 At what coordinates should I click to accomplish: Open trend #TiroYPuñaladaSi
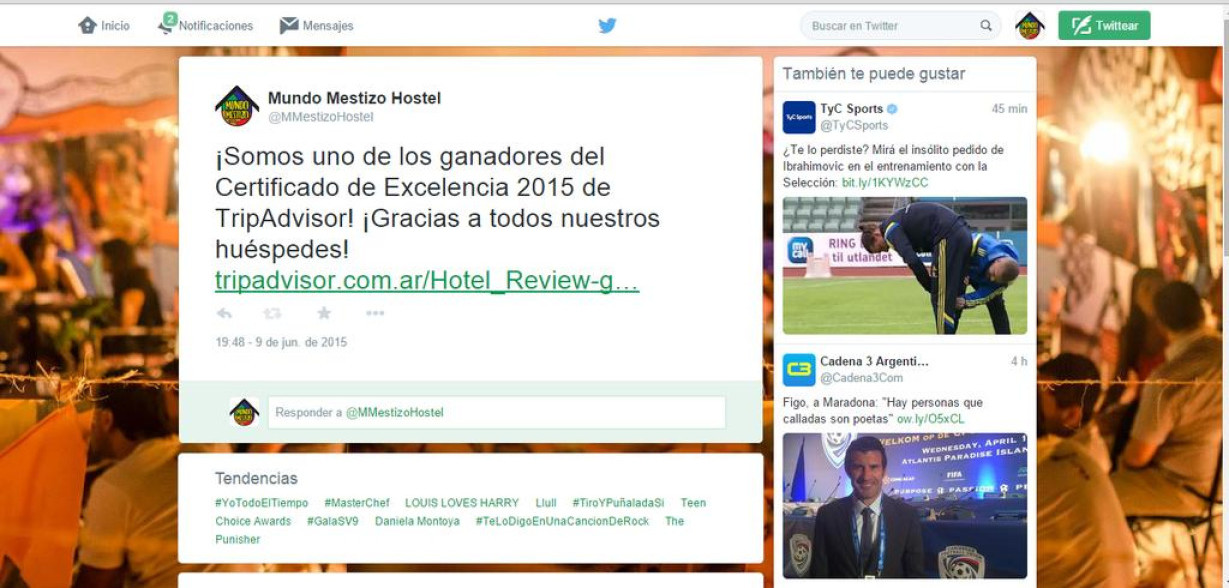(618, 503)
